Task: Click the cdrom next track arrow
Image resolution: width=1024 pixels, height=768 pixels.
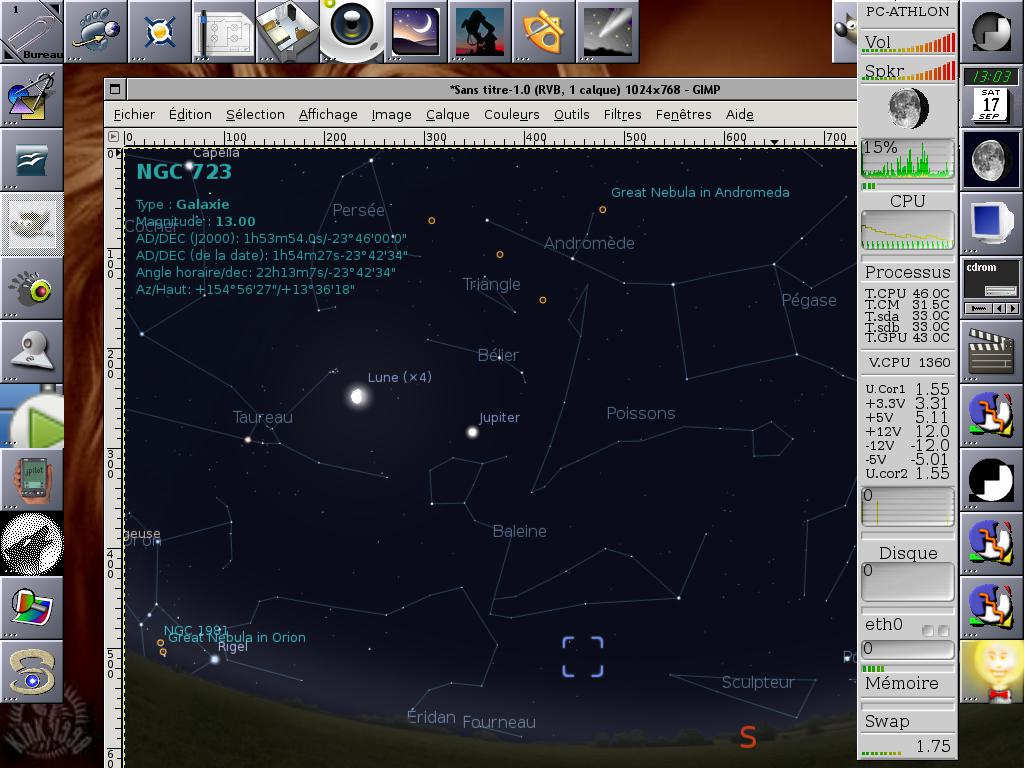Action: tap(1012, 308)
